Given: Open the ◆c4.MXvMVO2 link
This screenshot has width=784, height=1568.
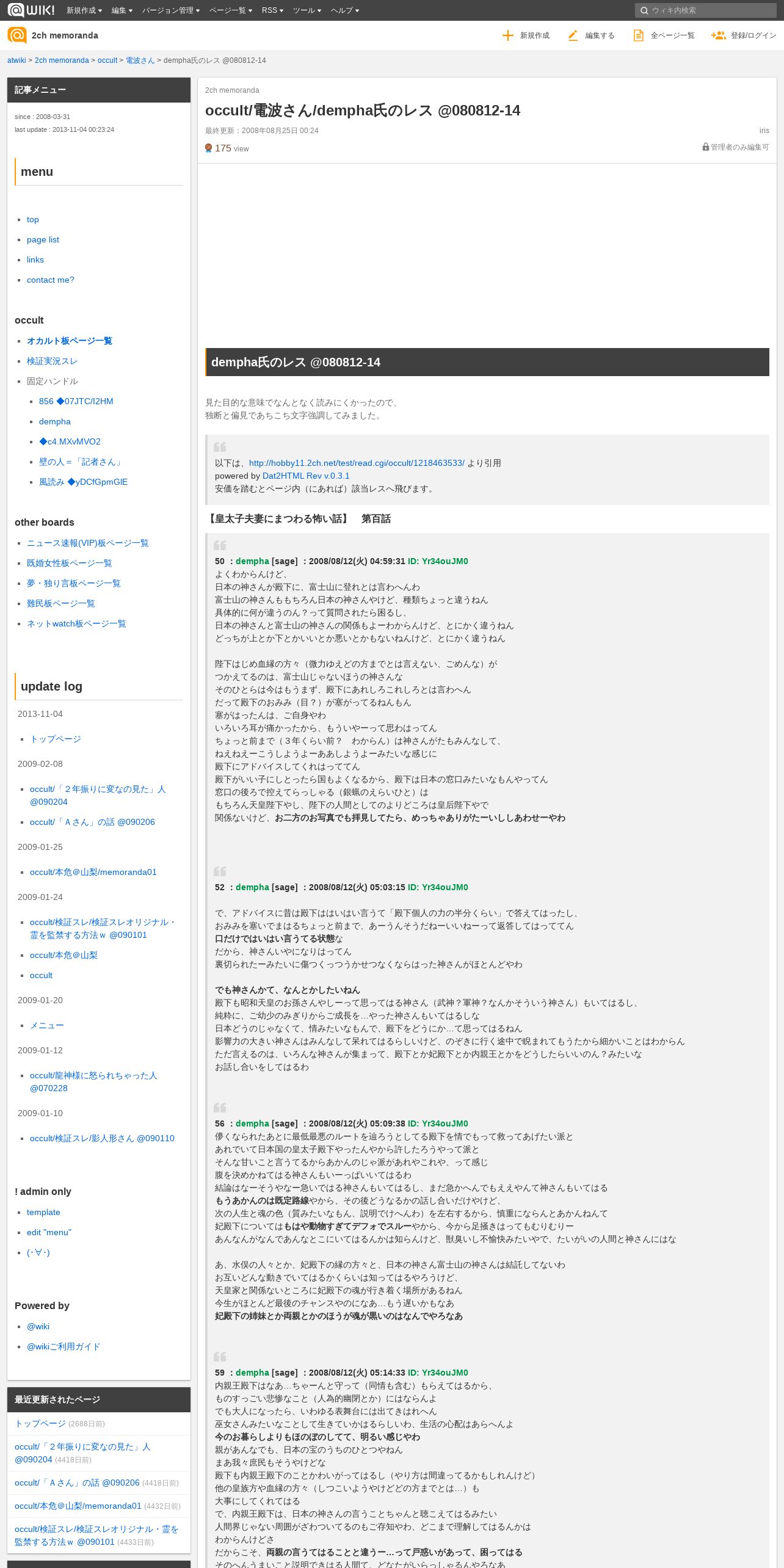Looking at the screenshot, I should [x=70, y=441].
